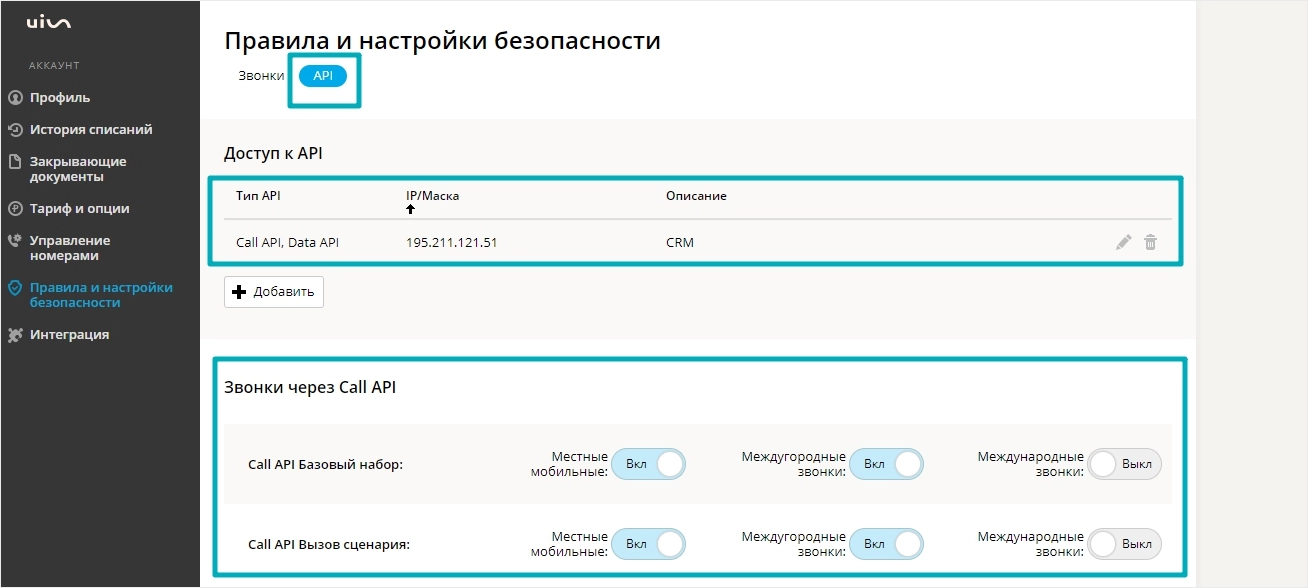The width and height of the screenshot is (1308, 588).
Task: Click the Добавить button
Action: click(x=274, y=292)
